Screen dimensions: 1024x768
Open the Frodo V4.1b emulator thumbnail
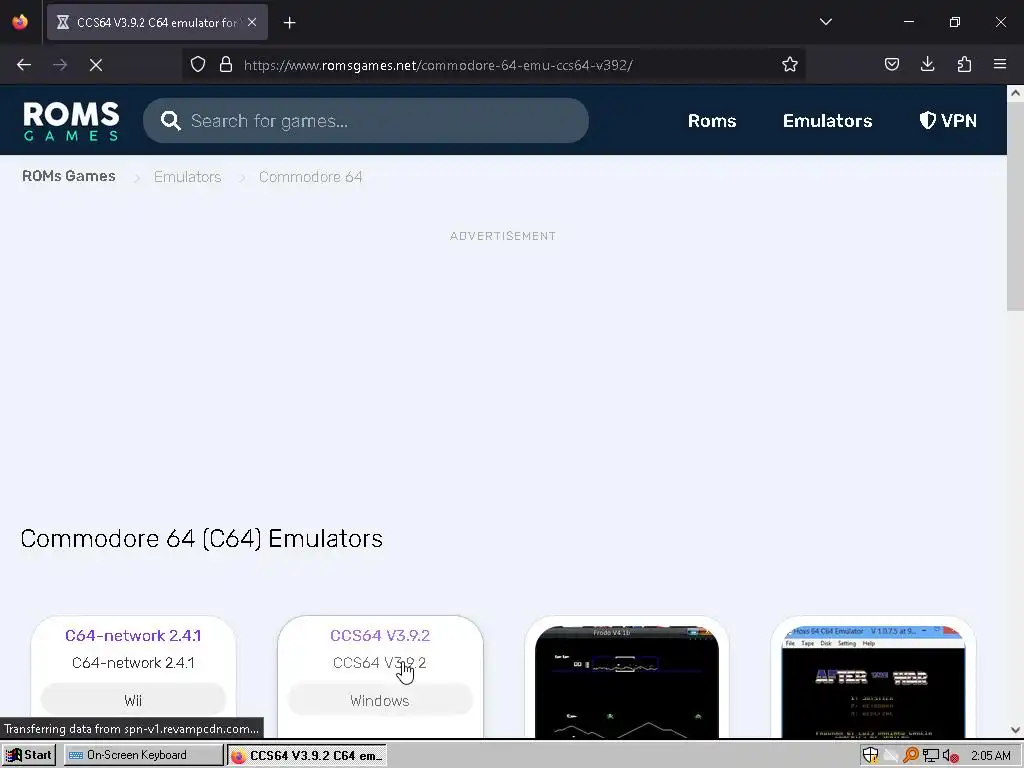(x=627, y=682)
